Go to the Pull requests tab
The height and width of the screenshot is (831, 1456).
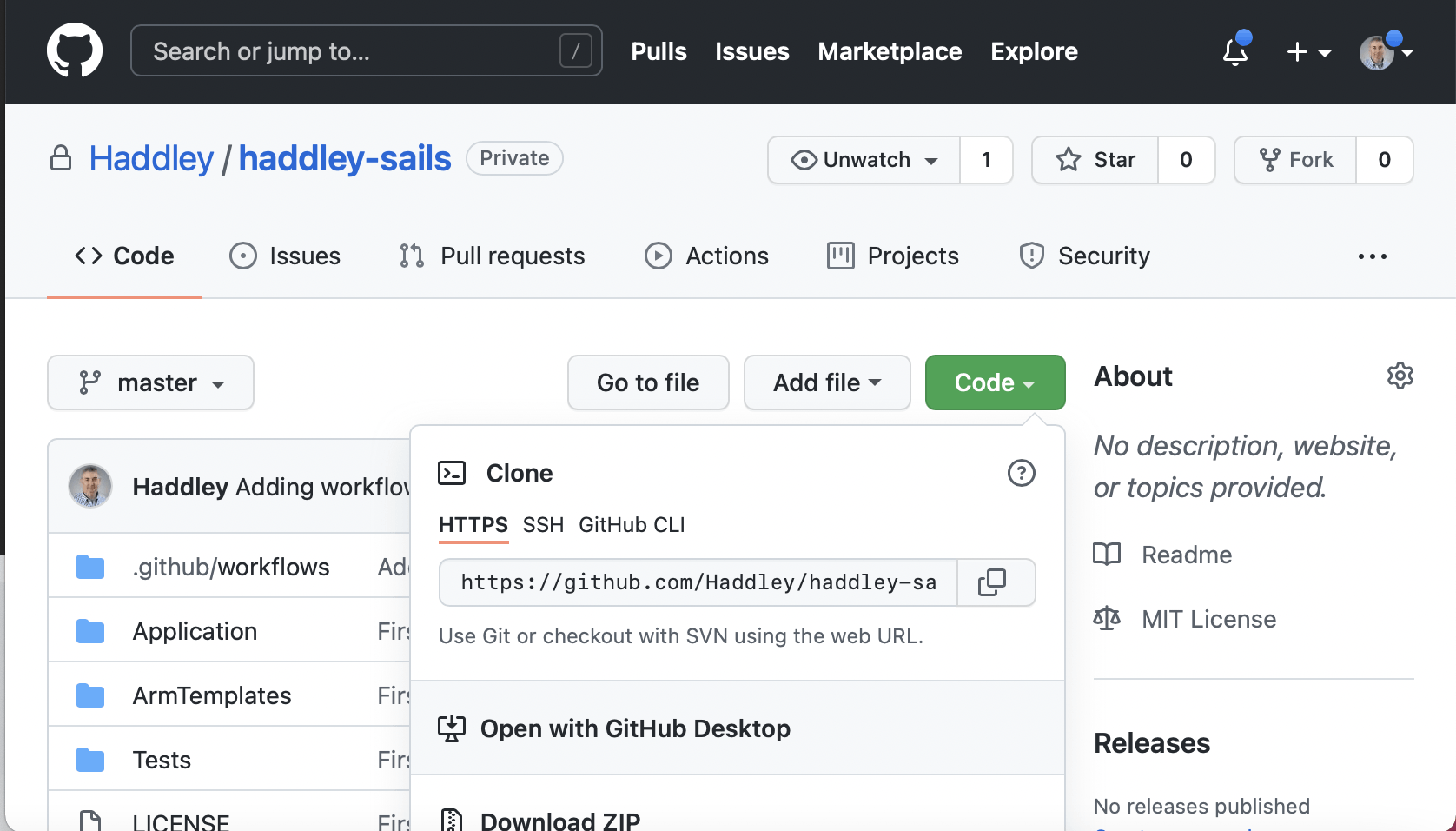493,256
